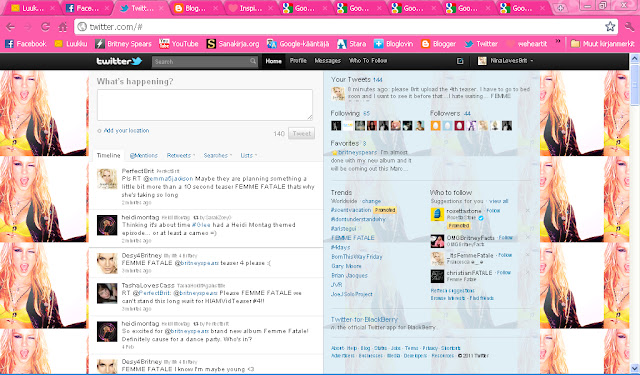The height and width of the screenshot is (375, 640).
Task: Click scrollbar down arrow
Action: pos(635,368)
